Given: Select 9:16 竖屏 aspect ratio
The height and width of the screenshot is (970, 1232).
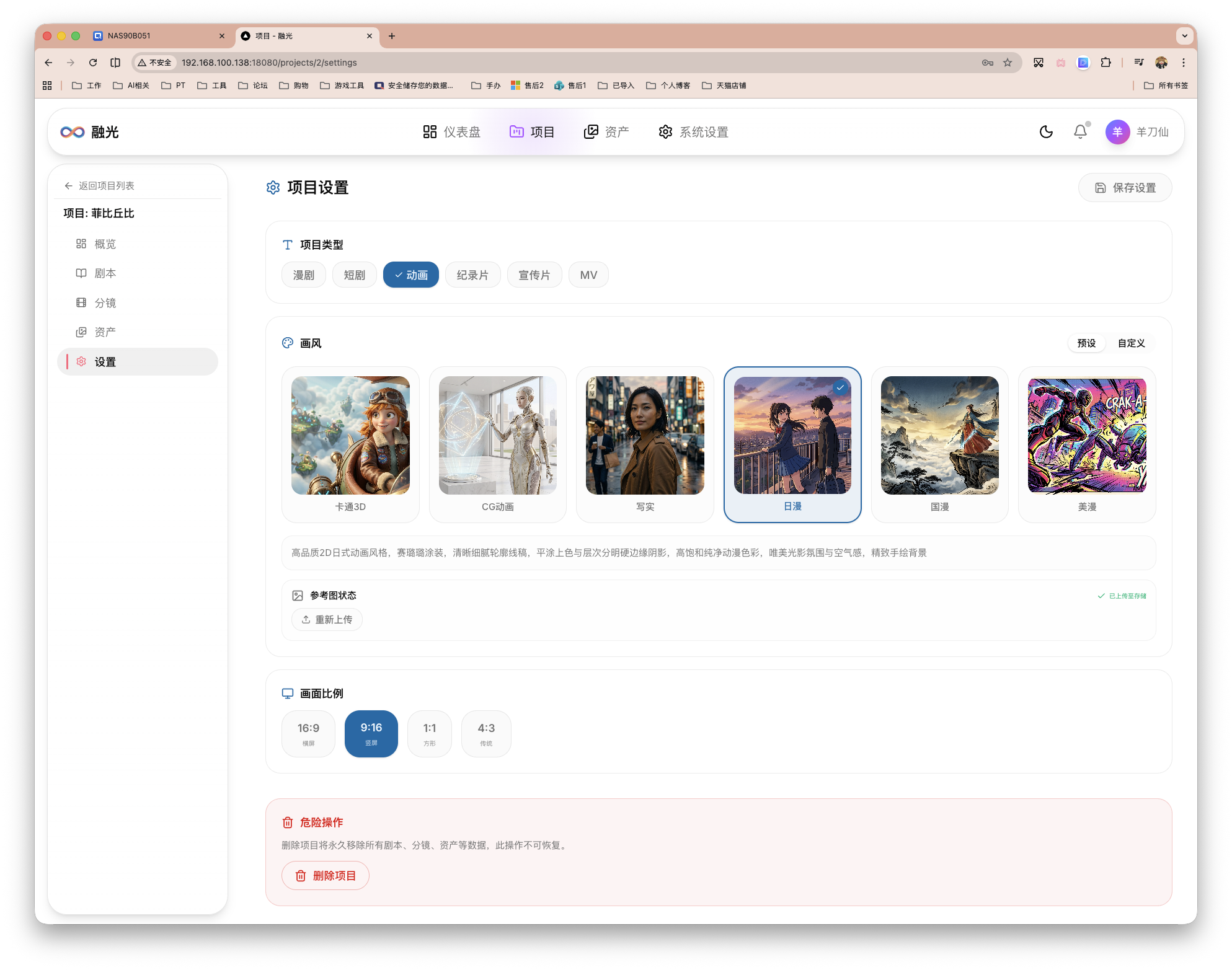Looking at the screenshot, I should tap(371, 734).
